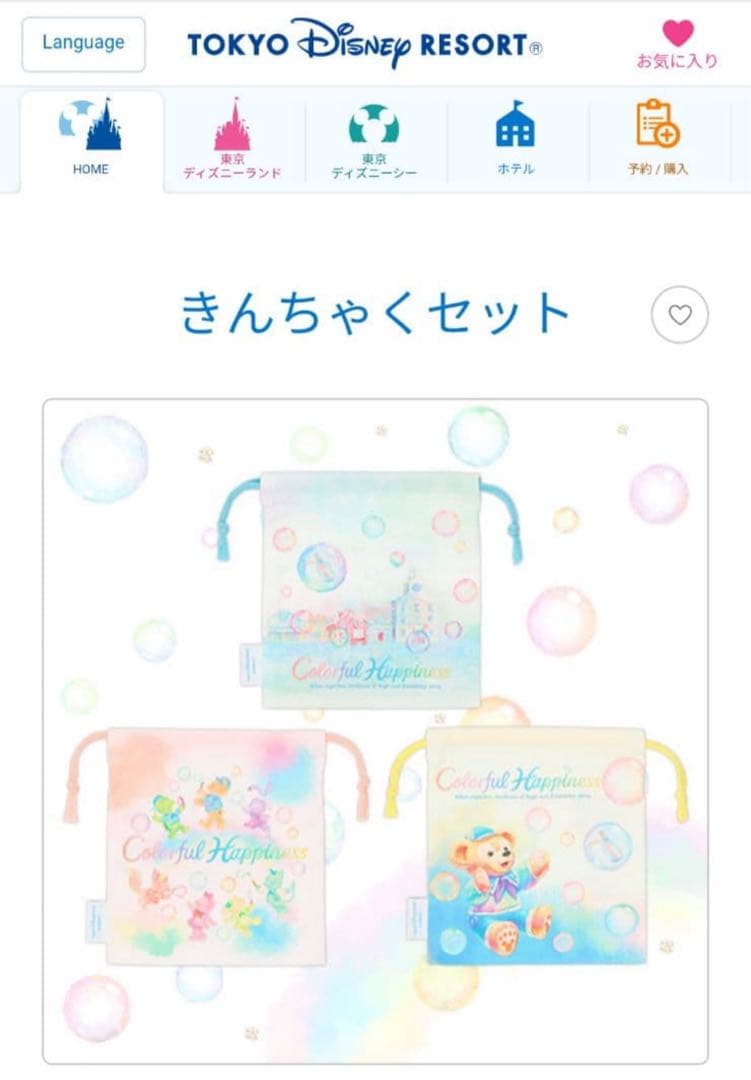The height and width of the screenshot is (1080, 751).
Task: Click the blue drawstring pouch image
Action: (370, 588)
